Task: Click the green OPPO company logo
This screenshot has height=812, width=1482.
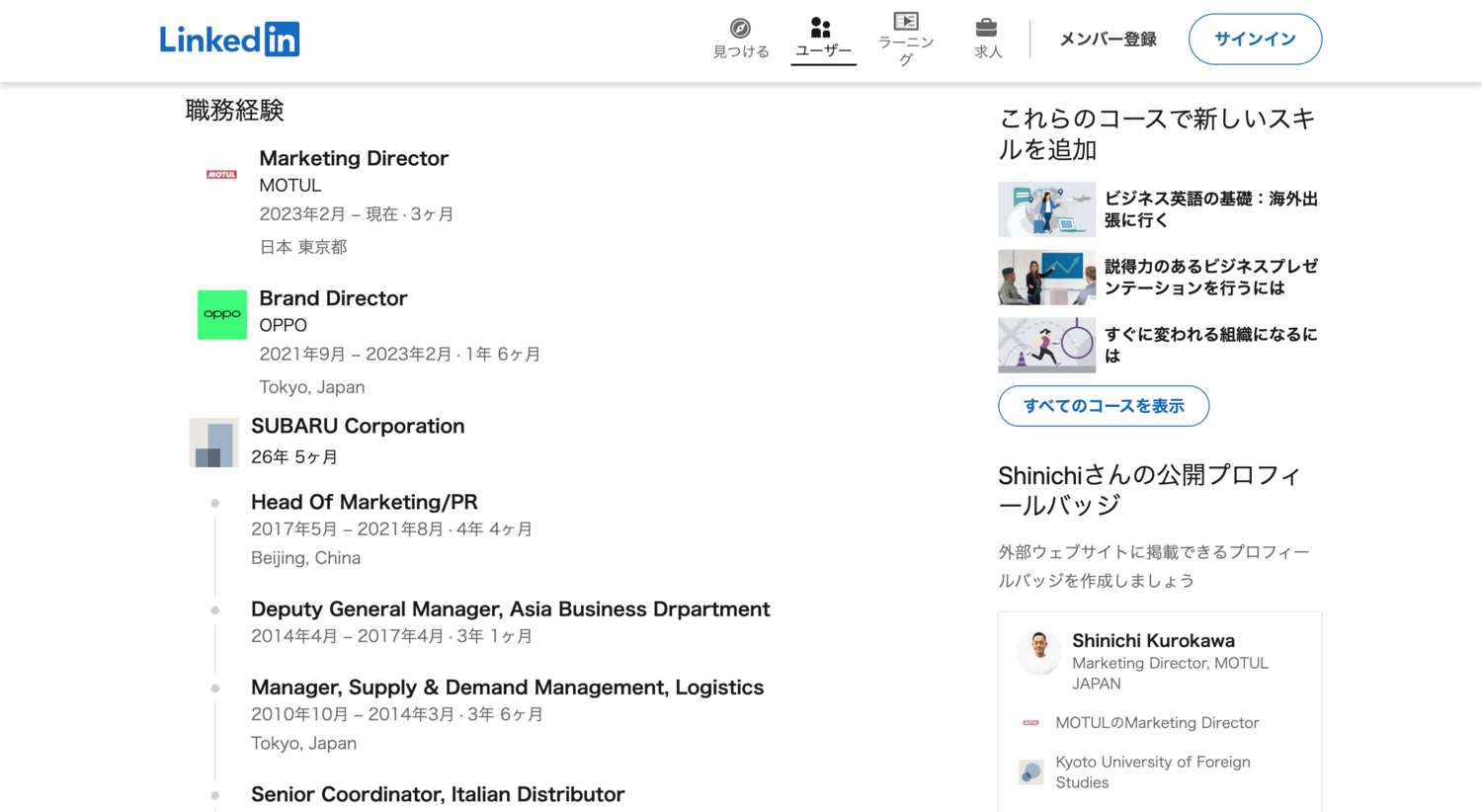Action: (222, 314)
